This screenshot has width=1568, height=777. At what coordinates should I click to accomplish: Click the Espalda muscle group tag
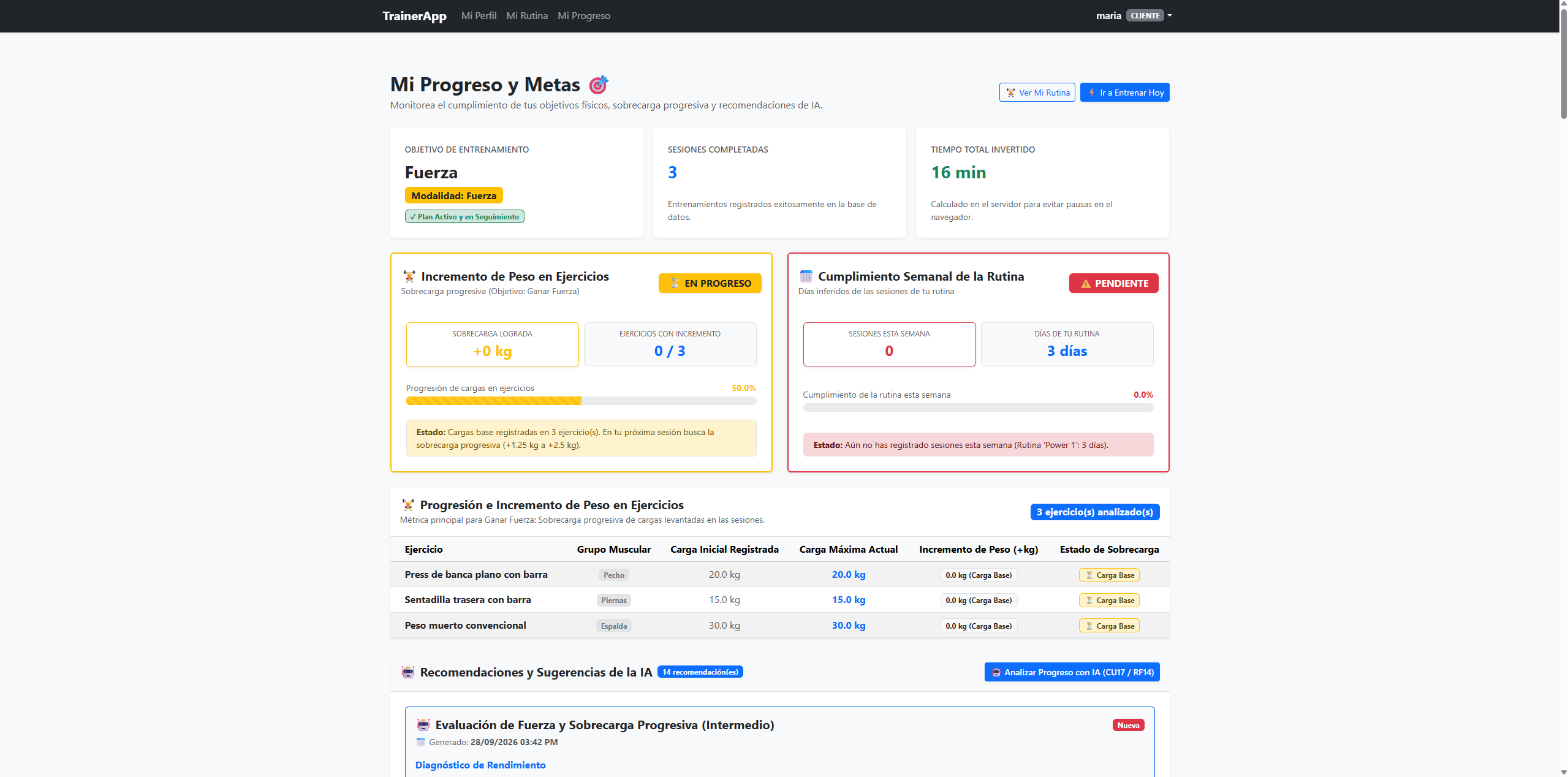click(x=613, y=626)
